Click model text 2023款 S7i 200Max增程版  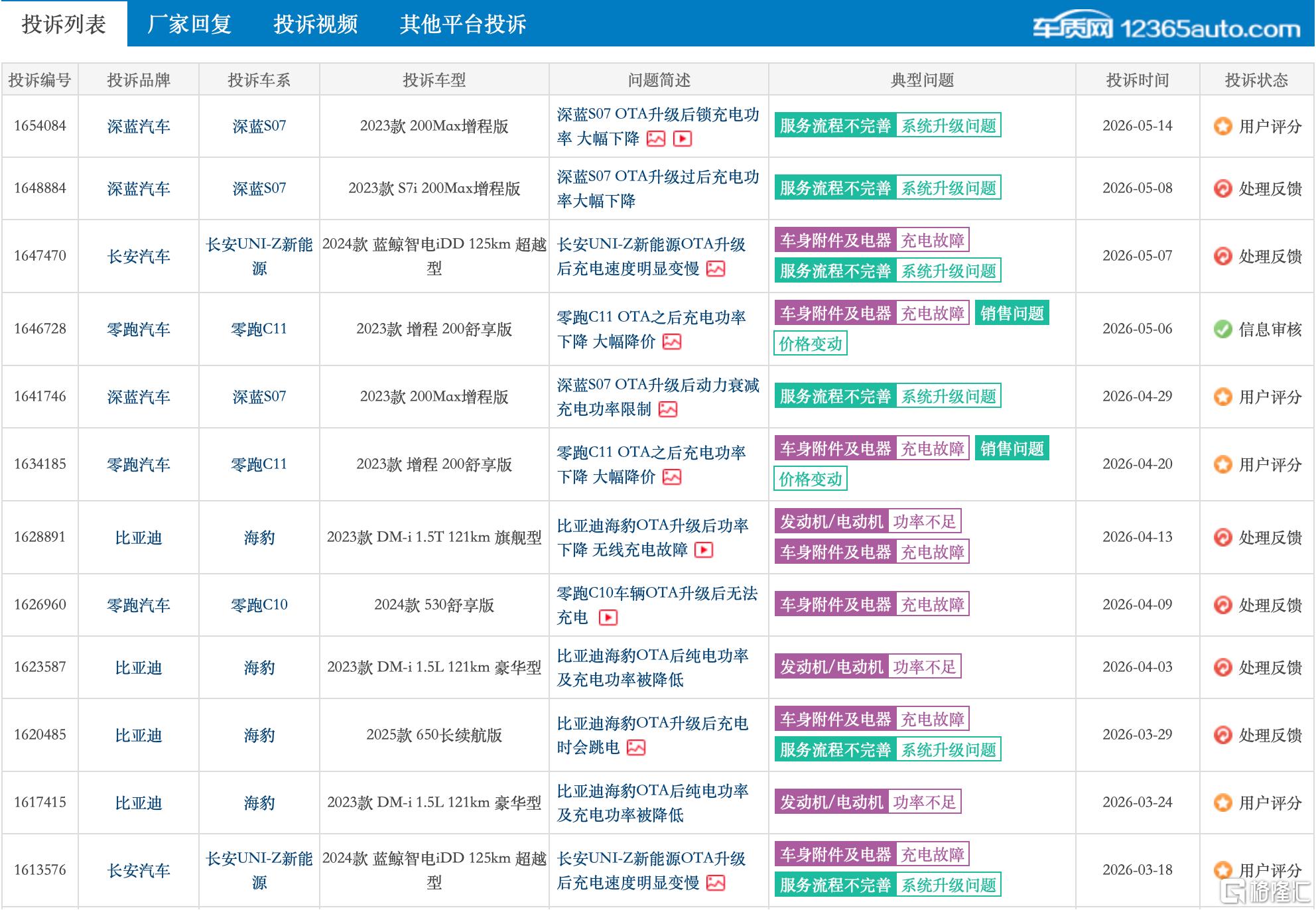[434, 188]
